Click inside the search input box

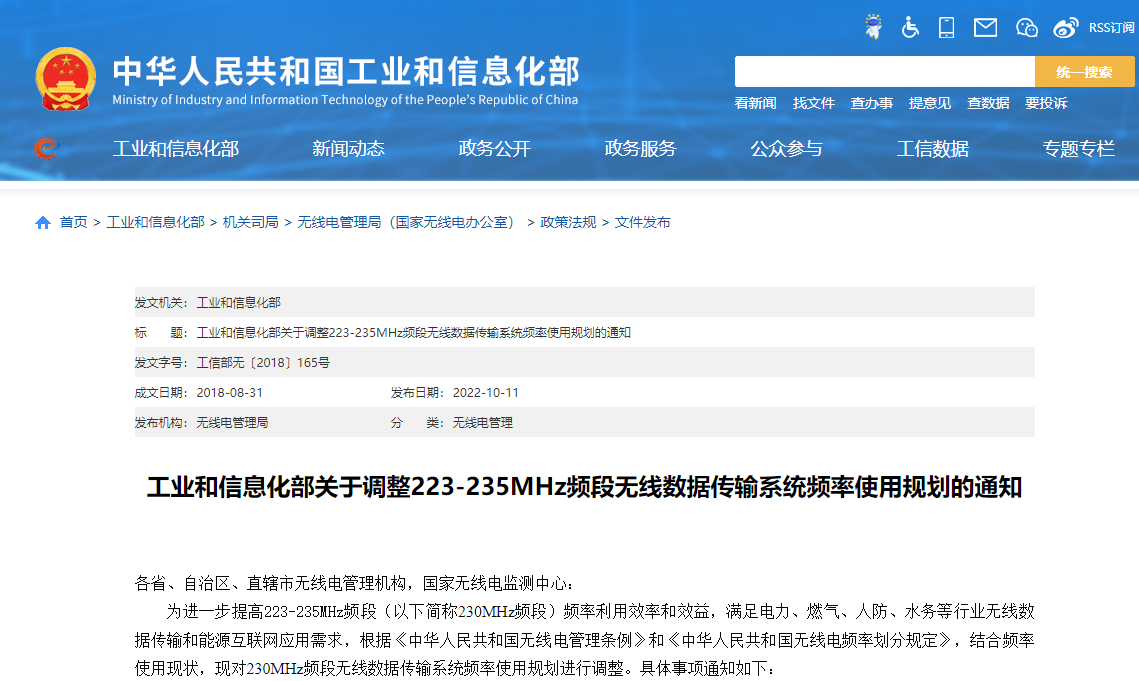click(x=885, y=71)
